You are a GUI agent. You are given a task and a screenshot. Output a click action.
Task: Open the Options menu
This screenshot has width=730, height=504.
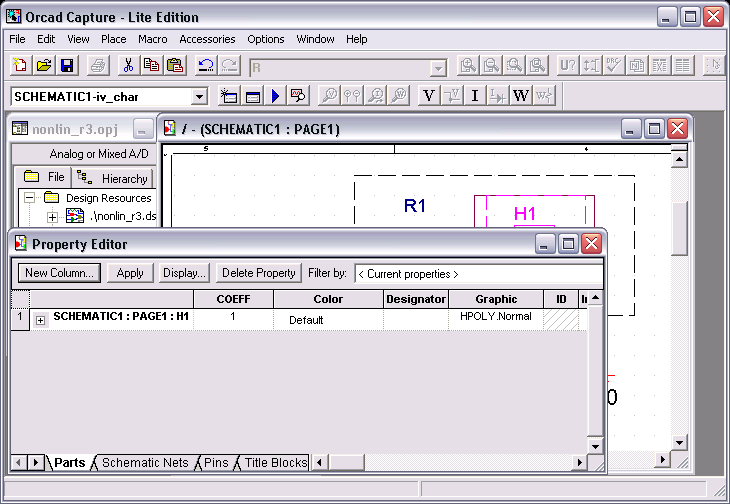(266, 39)
